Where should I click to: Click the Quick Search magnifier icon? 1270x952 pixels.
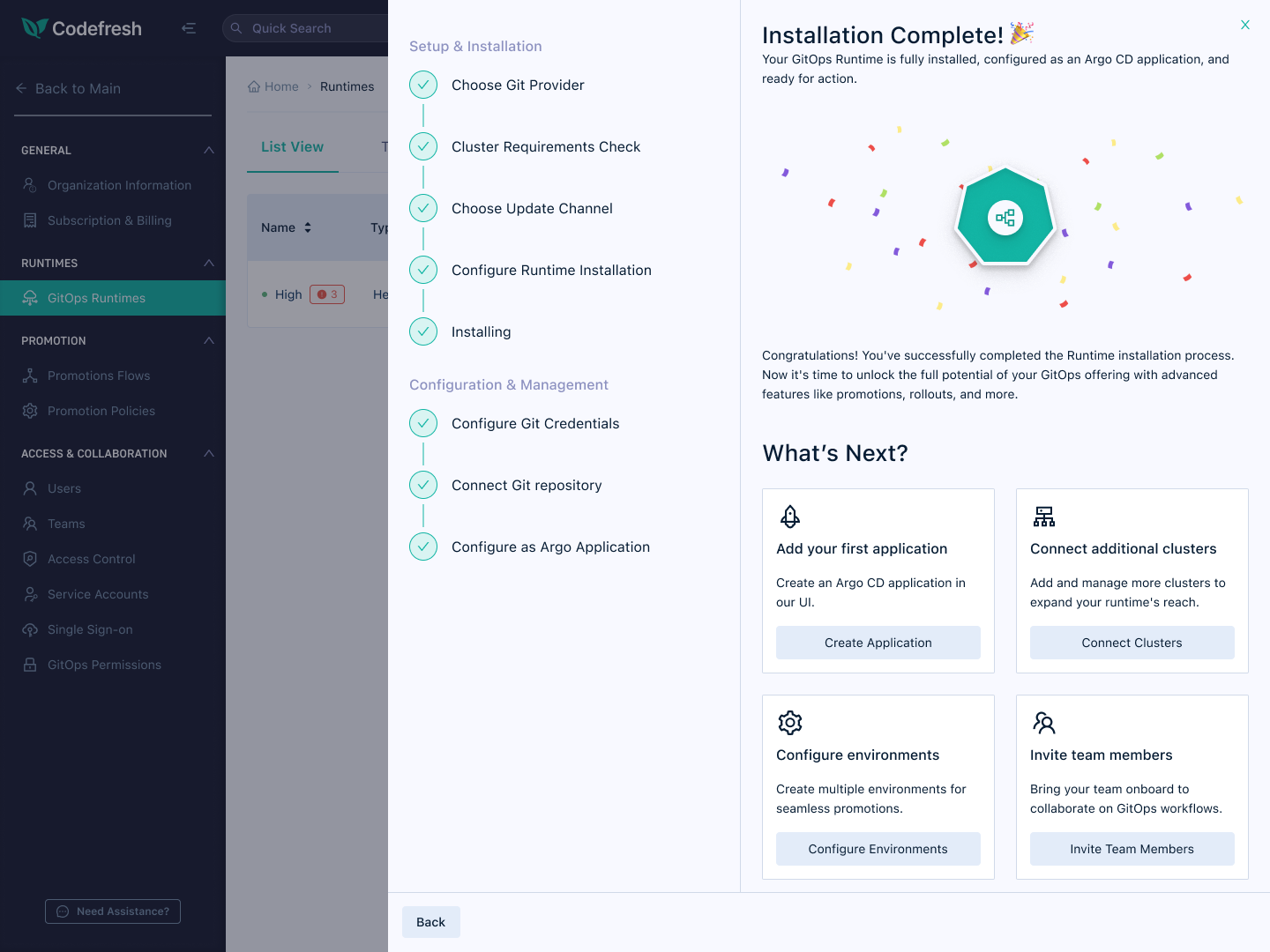pos(236,28)
